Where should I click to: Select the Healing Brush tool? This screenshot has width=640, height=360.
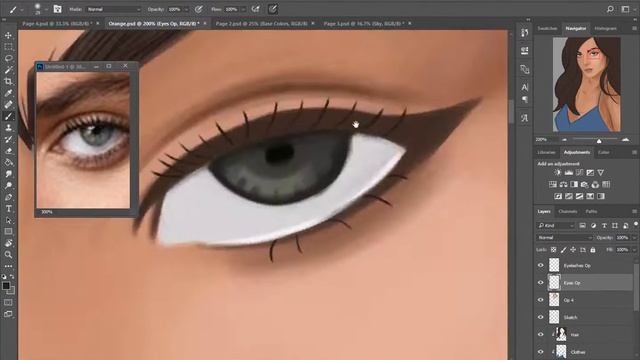click(x=8, y=104)
